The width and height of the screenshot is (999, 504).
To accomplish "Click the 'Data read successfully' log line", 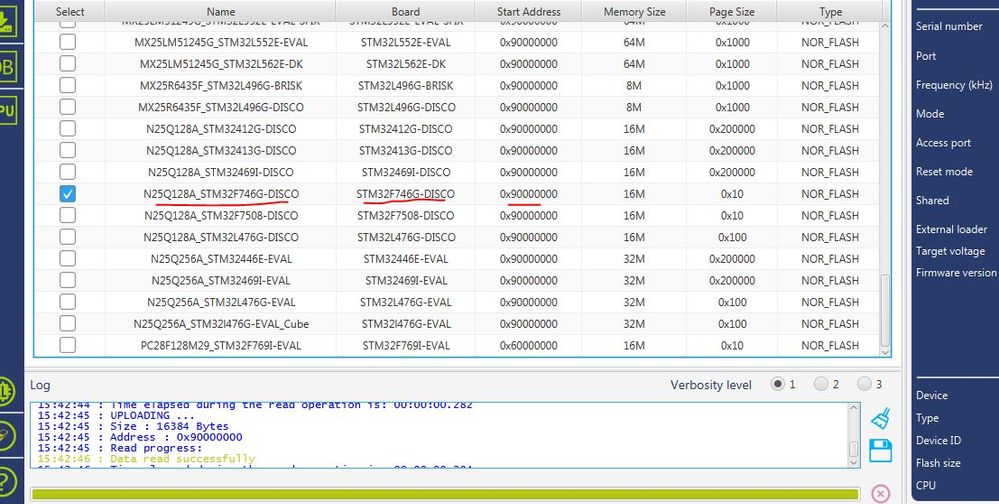I will 146,459.
